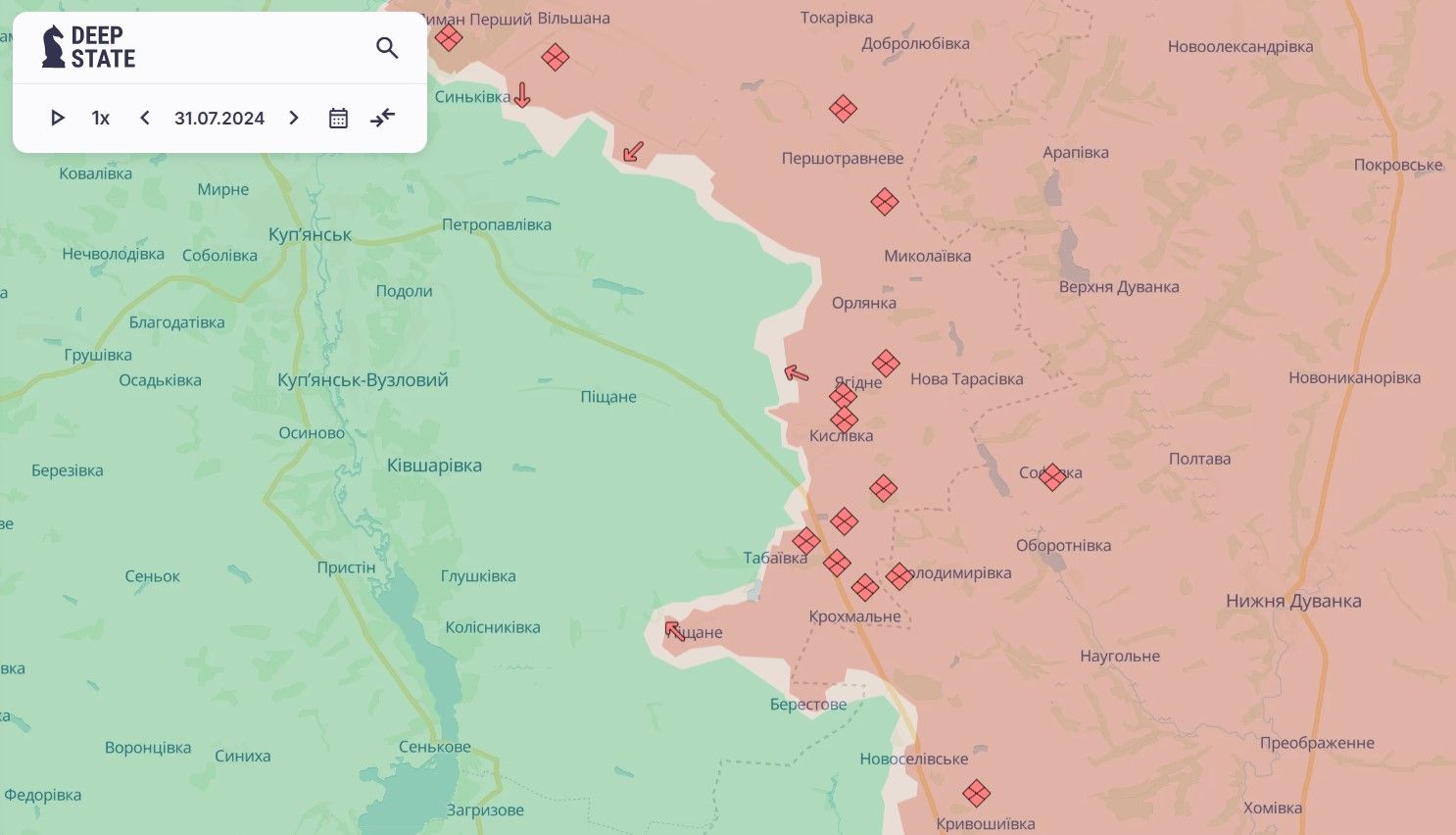Screen dimensions: 1456x835
Task: Select the unit marker near Кривошиївка
Action: tap(976, 793)
